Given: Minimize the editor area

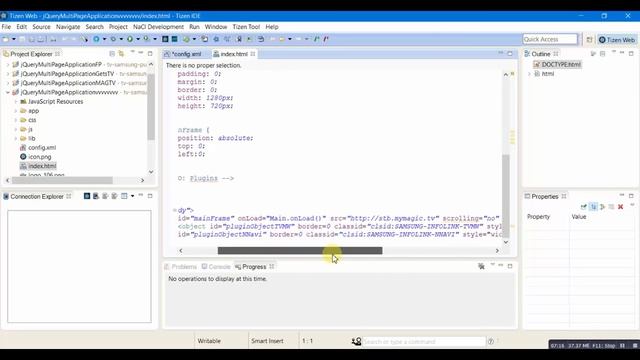Looking at the screenshot, I should 501,53.
